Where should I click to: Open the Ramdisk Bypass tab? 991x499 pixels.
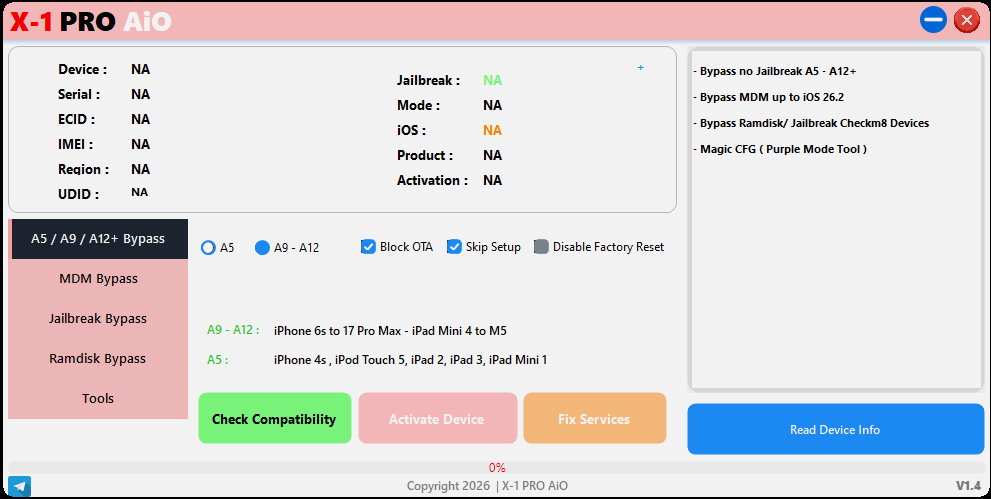tap(98, 358)
